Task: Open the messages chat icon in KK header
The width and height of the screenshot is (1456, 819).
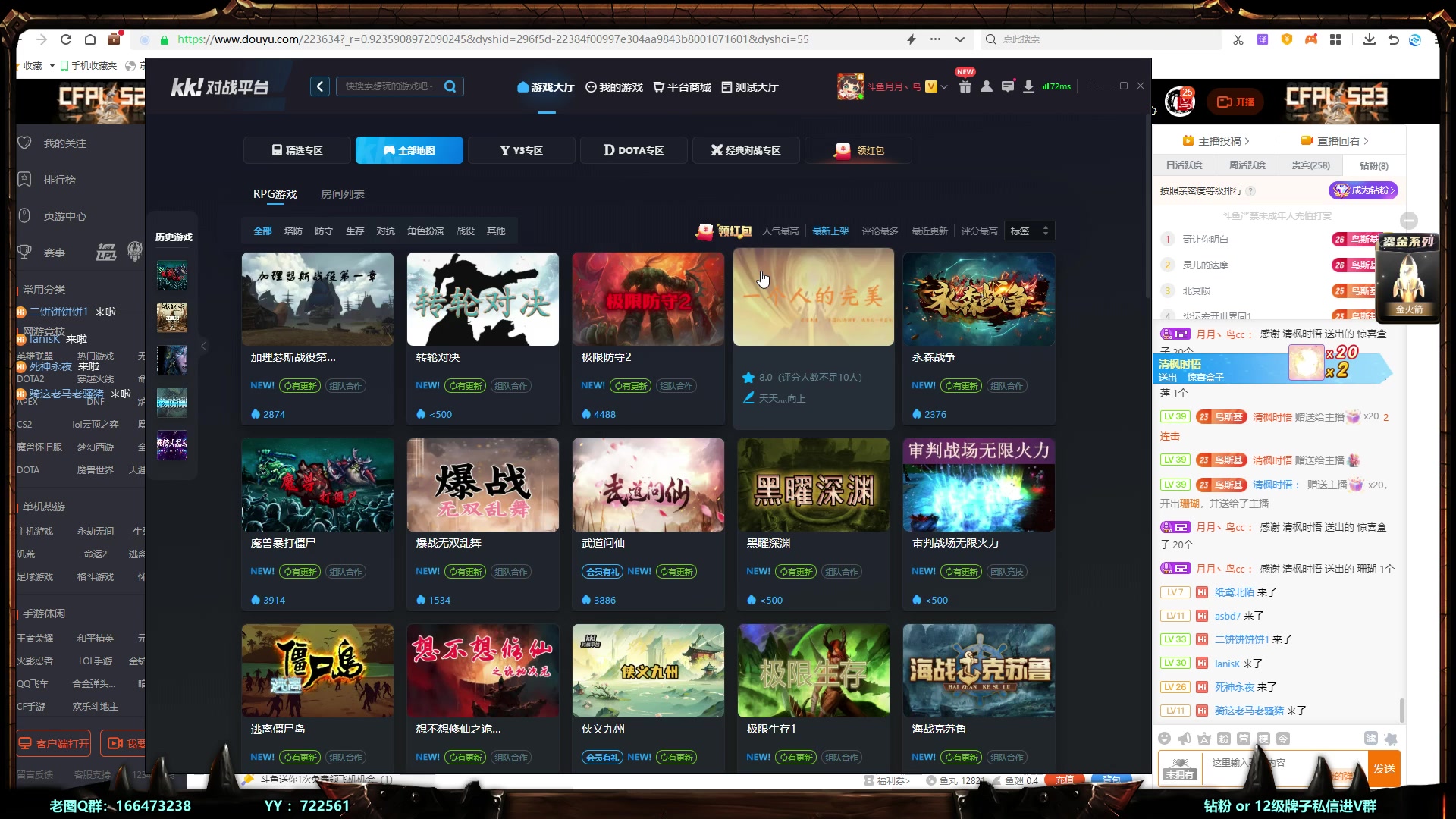Action: pos(1007,86)
